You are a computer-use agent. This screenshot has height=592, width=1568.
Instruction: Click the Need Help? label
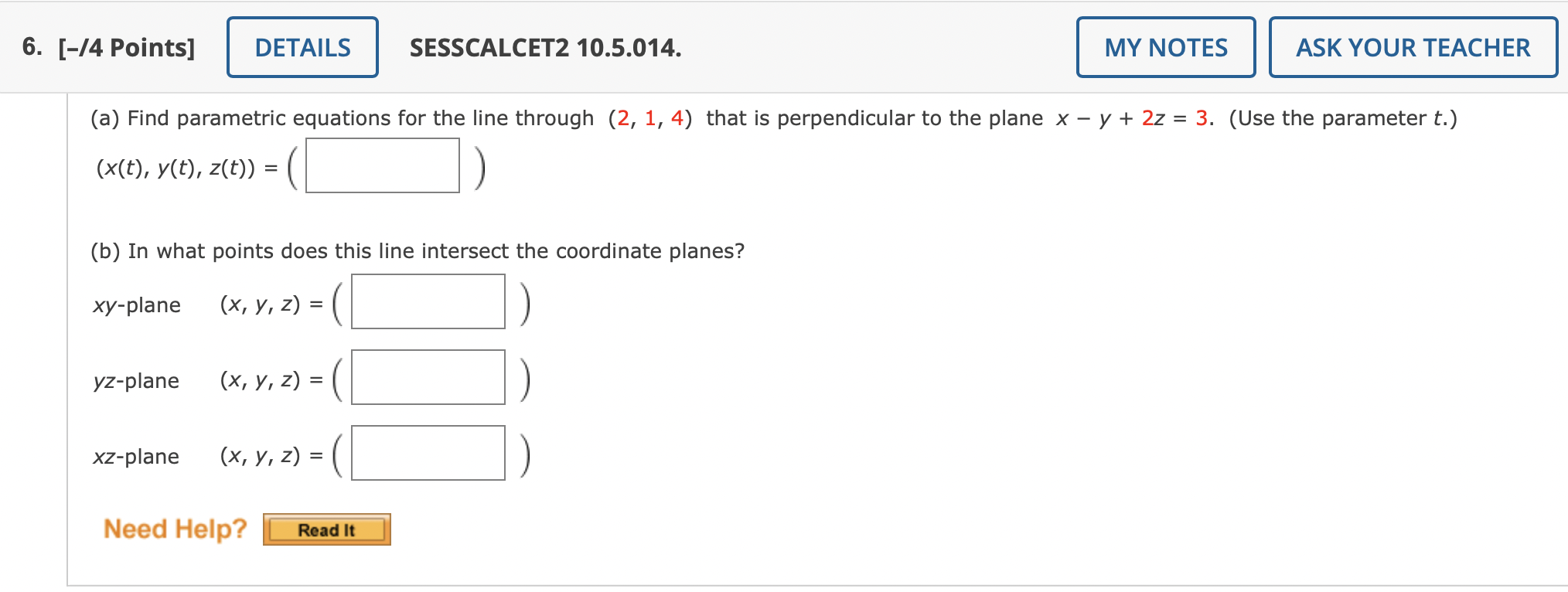pos(175,529)
